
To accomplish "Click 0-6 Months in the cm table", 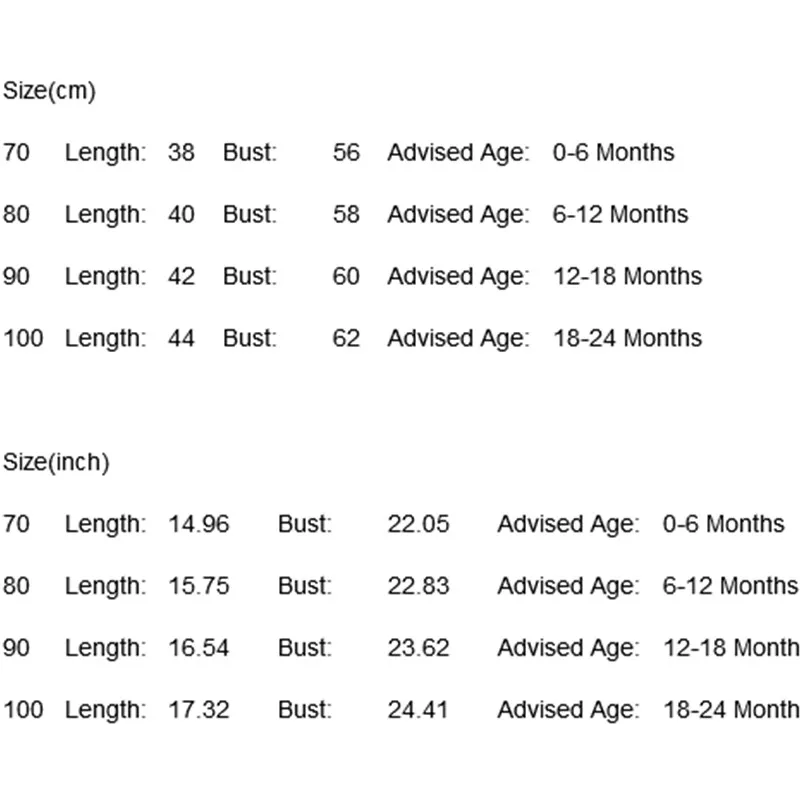I will 614,153.
